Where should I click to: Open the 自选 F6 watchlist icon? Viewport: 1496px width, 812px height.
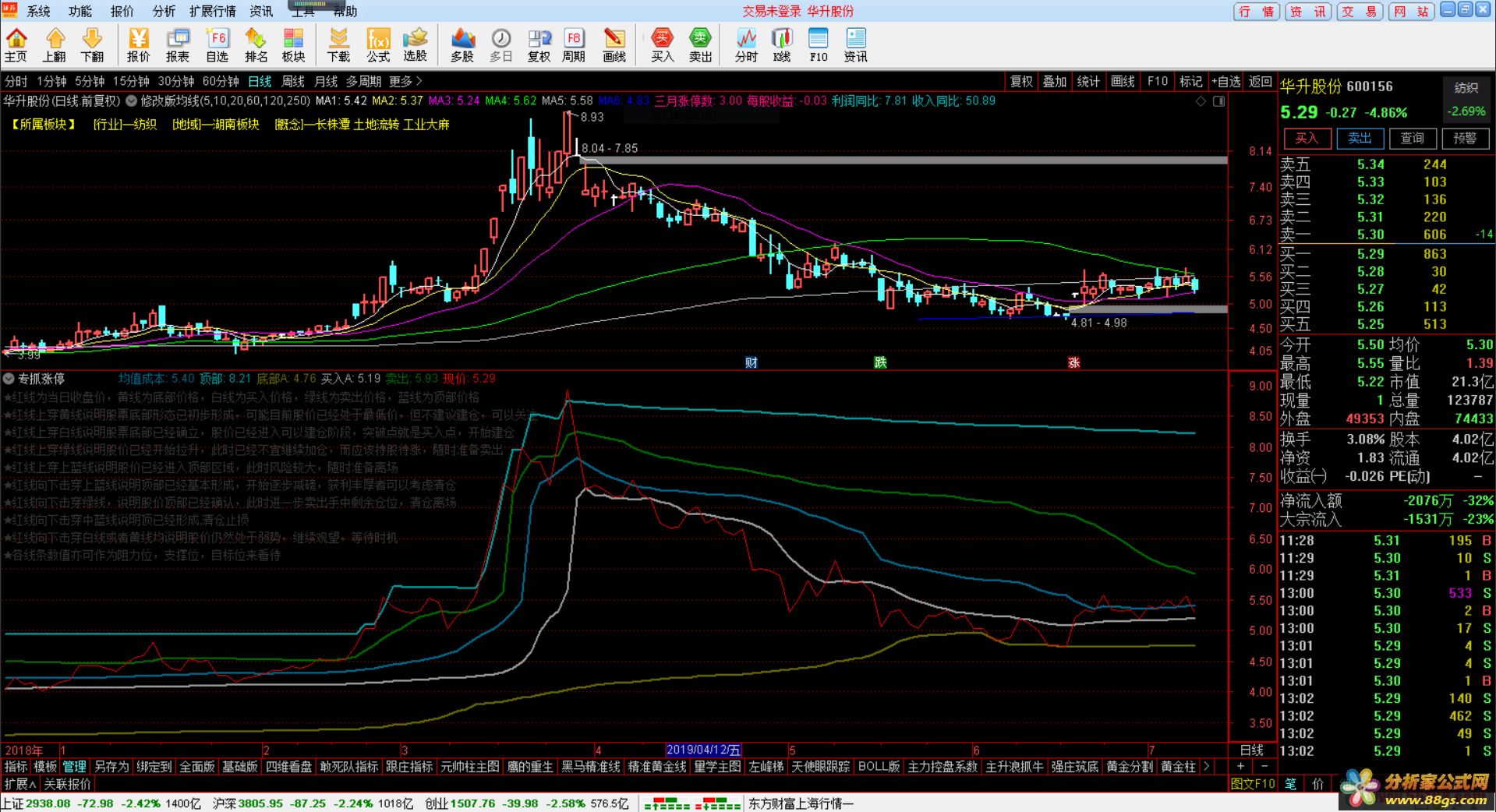[x=217, y=45]
